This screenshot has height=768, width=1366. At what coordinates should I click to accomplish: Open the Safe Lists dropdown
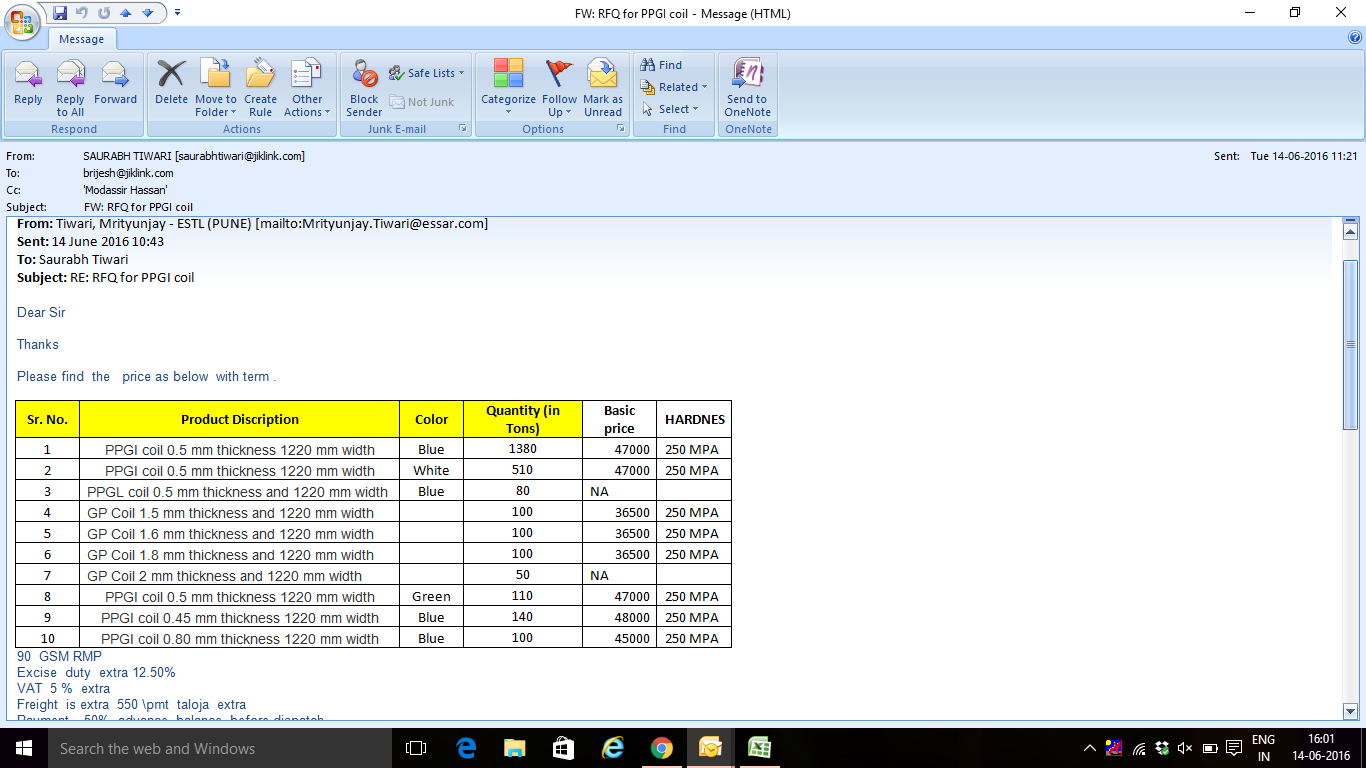point(430,73)
